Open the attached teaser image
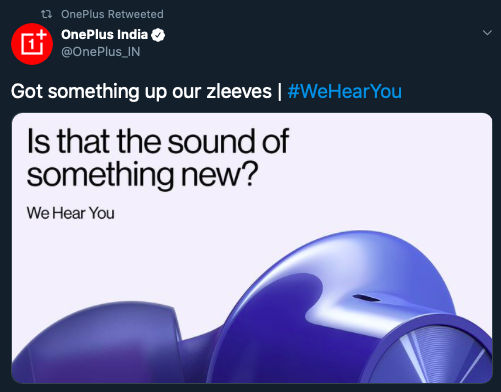 click(x=252, y=248)
